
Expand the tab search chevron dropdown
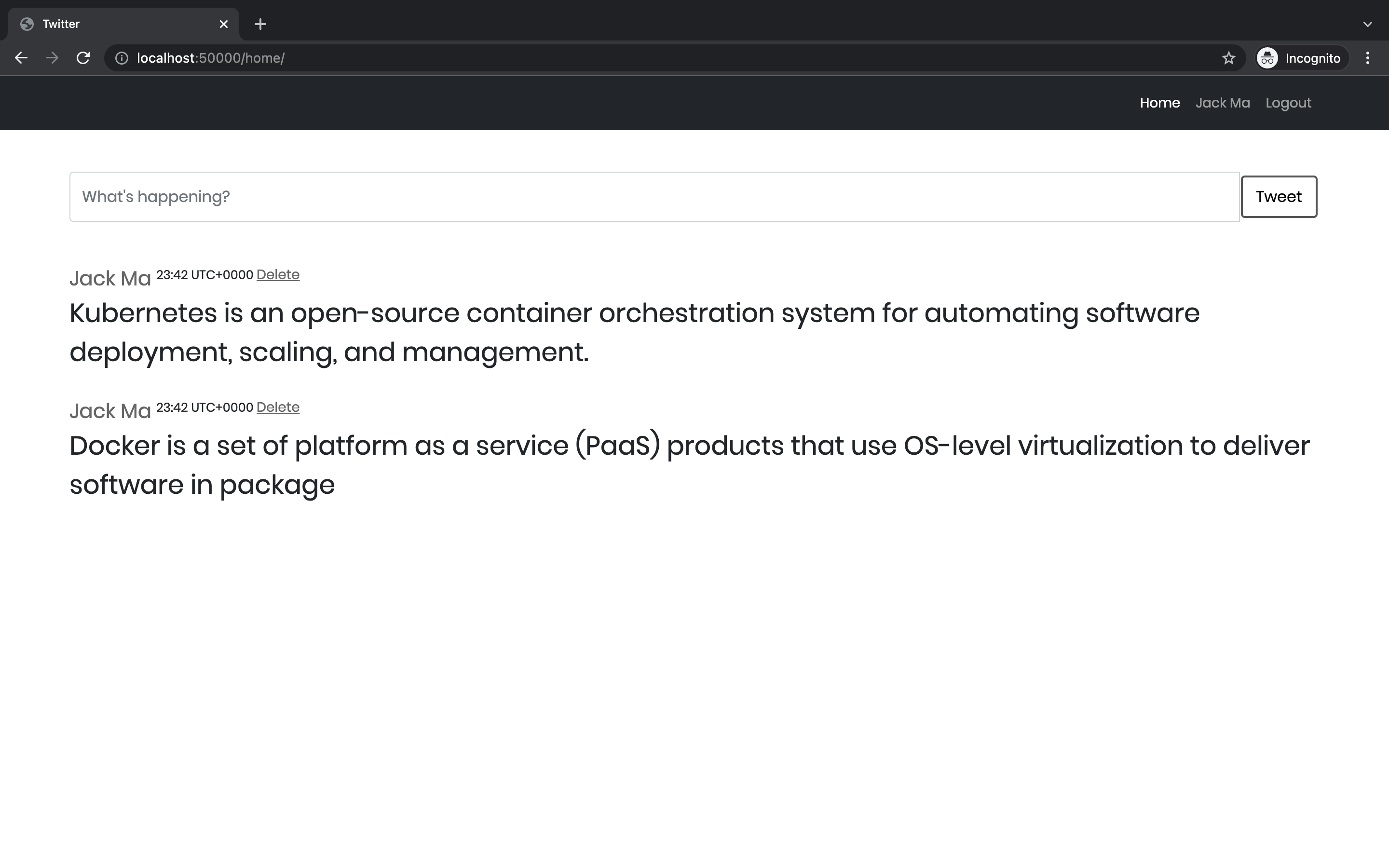point(1367,24)
